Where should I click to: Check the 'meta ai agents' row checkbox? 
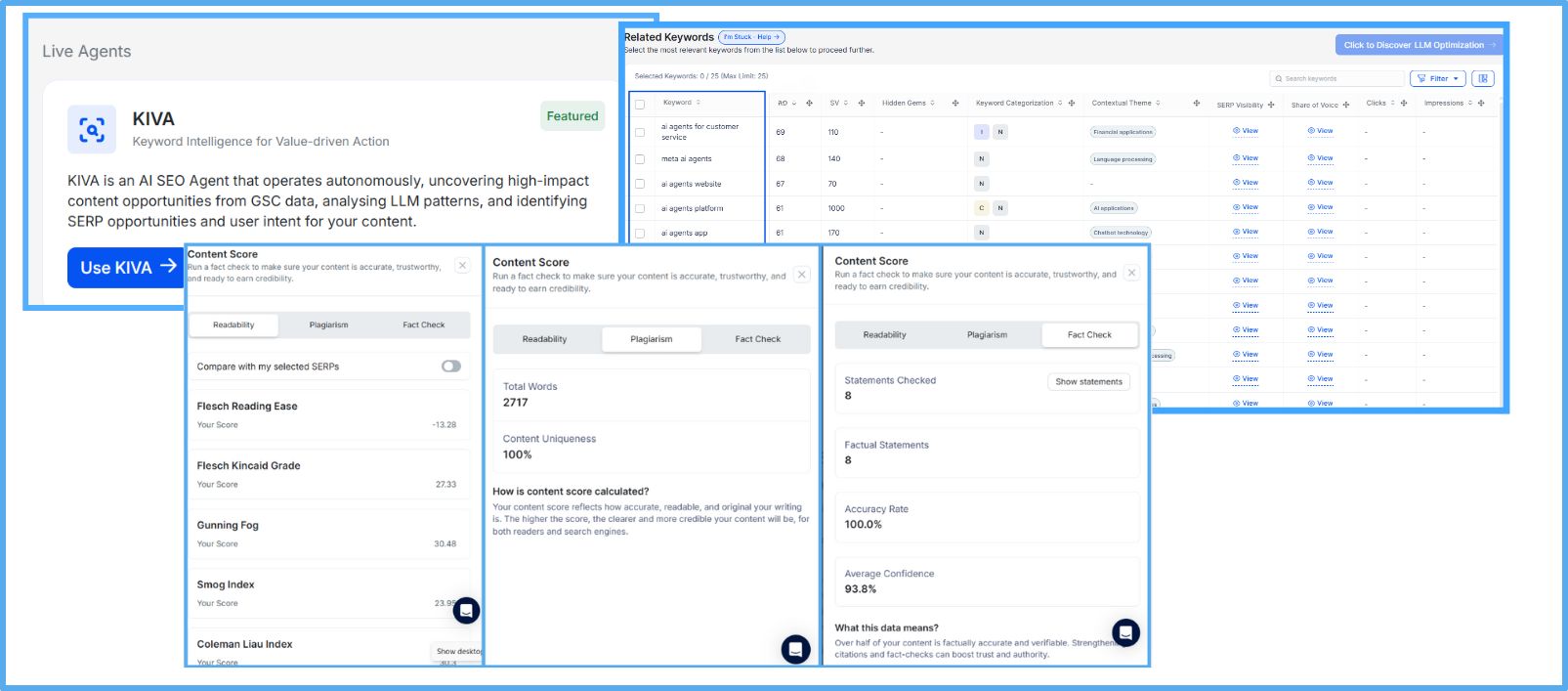point(640,158)
